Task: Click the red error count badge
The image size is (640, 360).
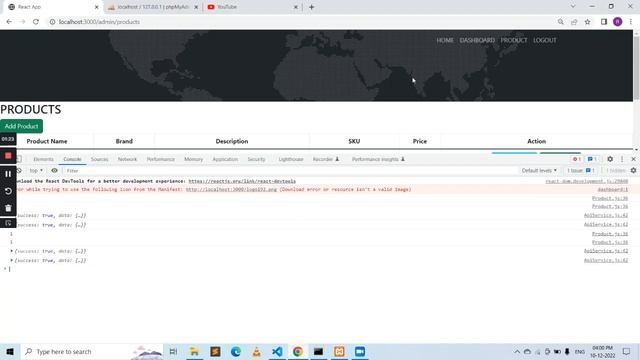Action: point(576,159)
